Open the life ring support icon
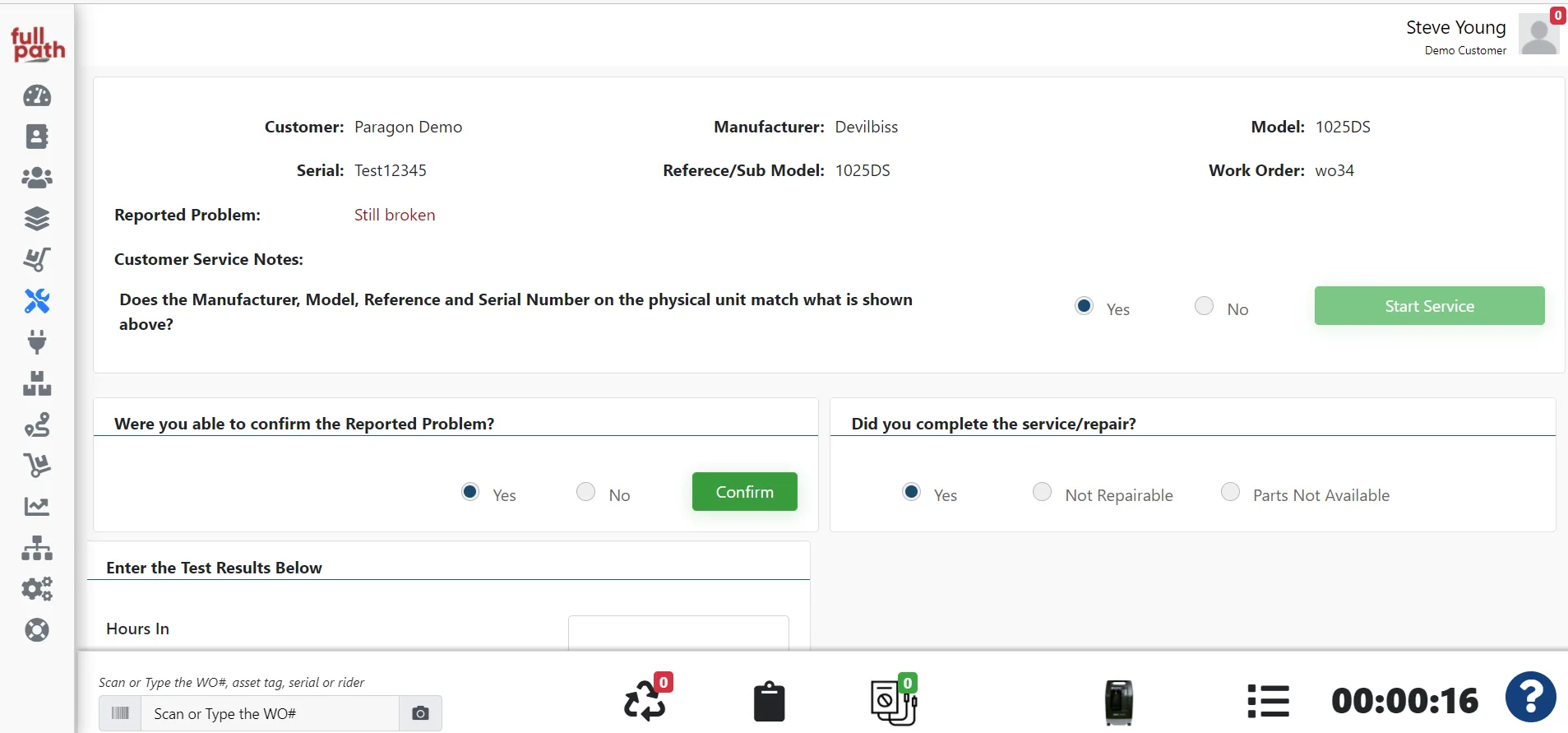 pos(37,630)
